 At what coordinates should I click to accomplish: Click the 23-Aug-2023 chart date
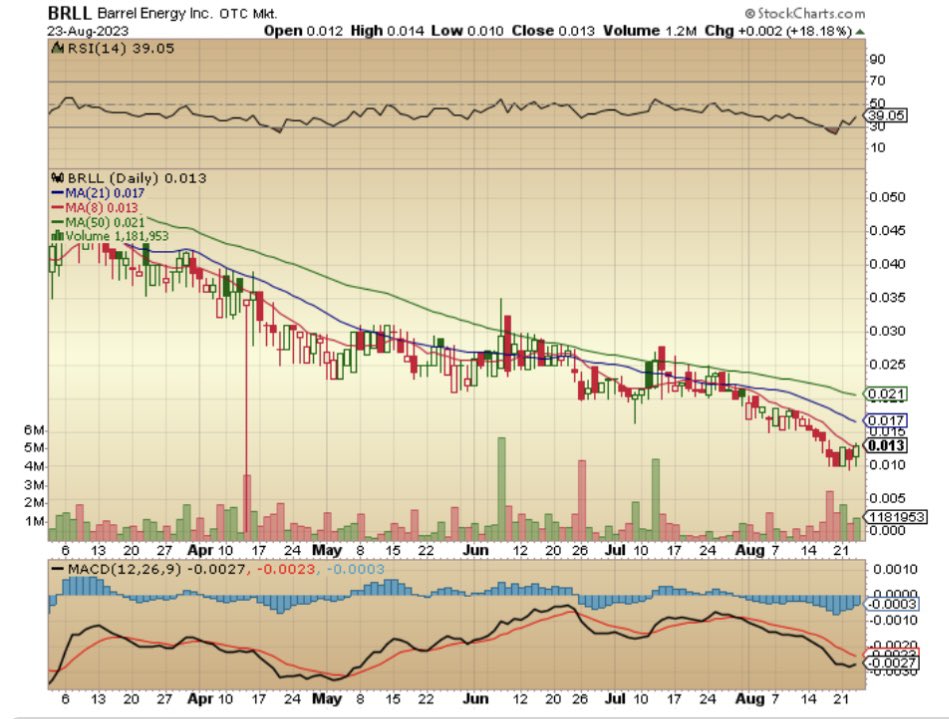coord(88,31)
